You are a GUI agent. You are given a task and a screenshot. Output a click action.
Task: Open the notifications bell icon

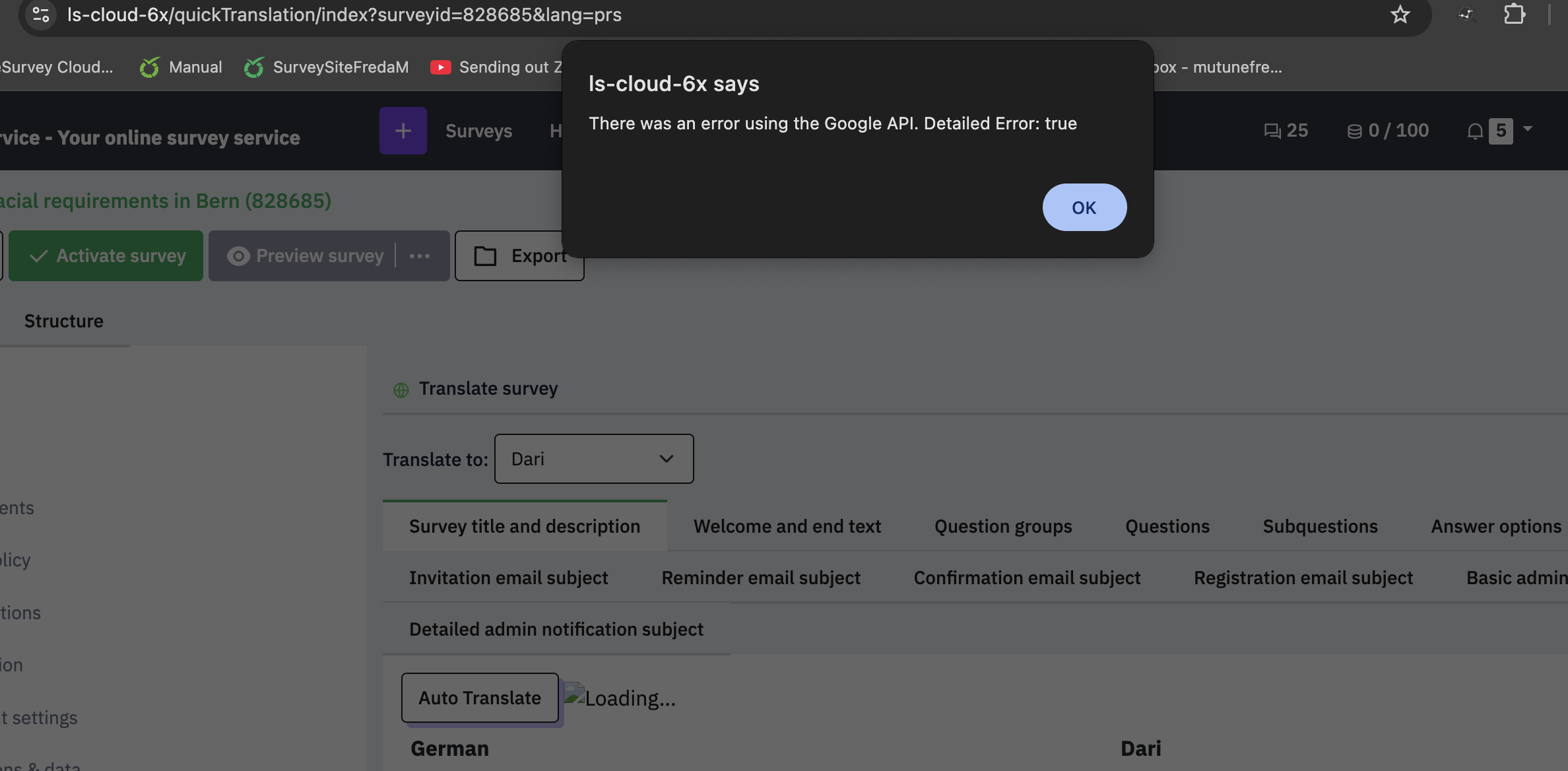click(x=1475, y=131)
